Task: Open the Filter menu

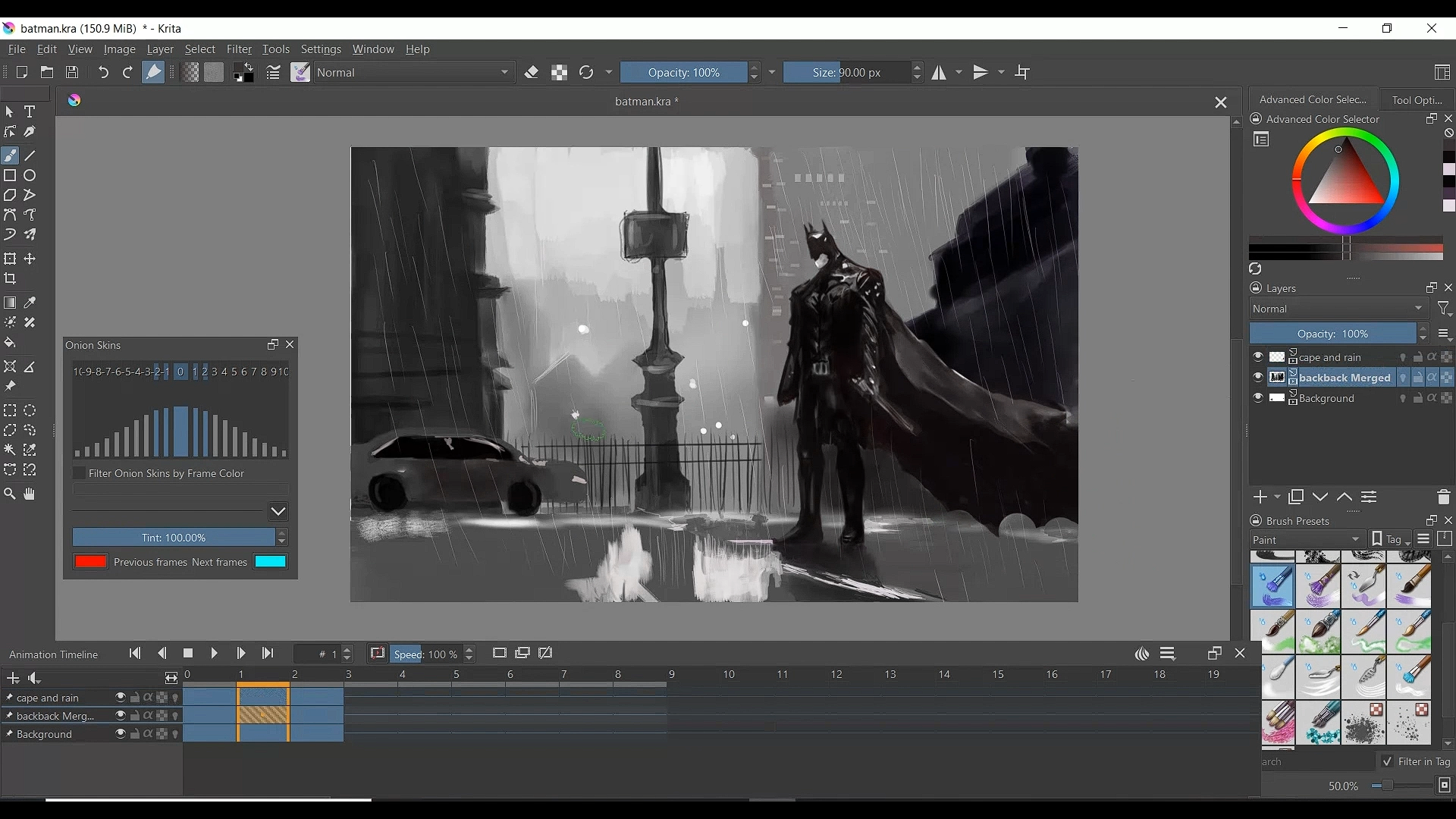Action: (239, 49)
